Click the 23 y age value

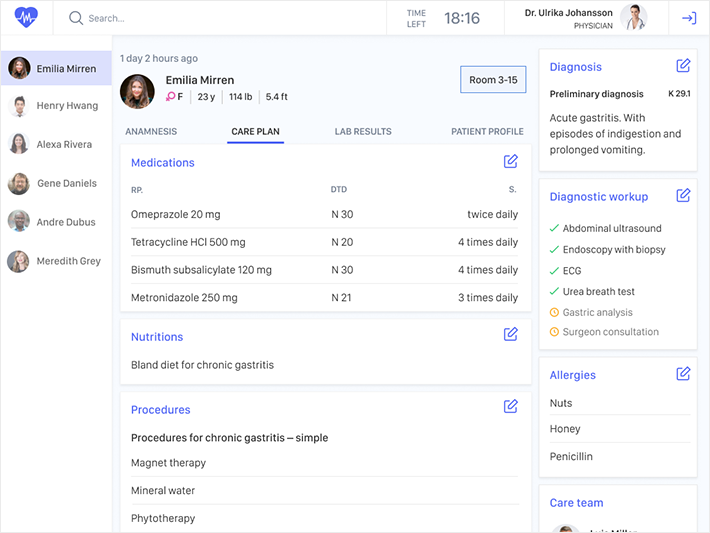coord(206,97)
